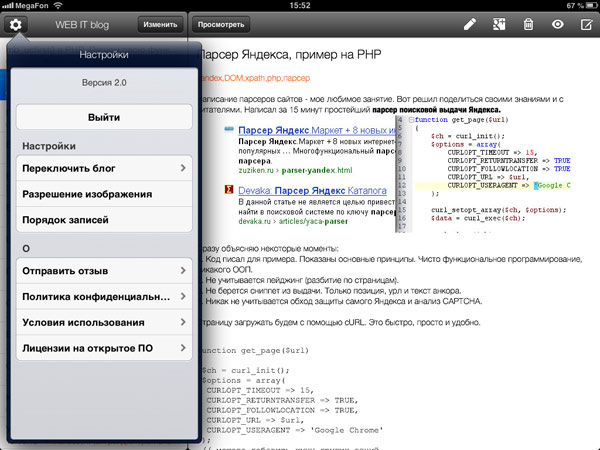The height and width of the screenshot is (450, 600).
Task: Tap the media/image insert icon in toolbar
Action: (499, 24)
